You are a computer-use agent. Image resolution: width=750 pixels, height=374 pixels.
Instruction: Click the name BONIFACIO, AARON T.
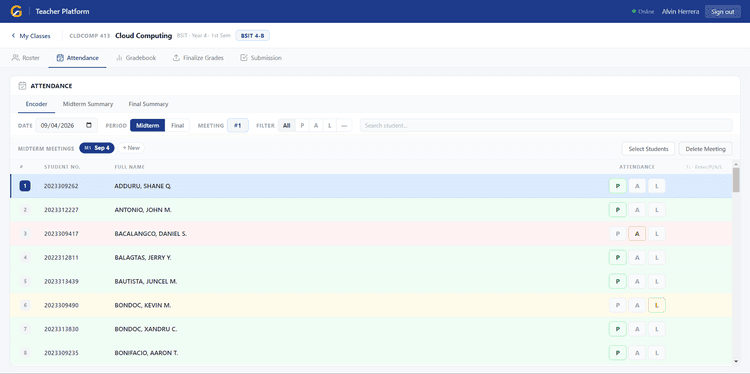(146, 353)
